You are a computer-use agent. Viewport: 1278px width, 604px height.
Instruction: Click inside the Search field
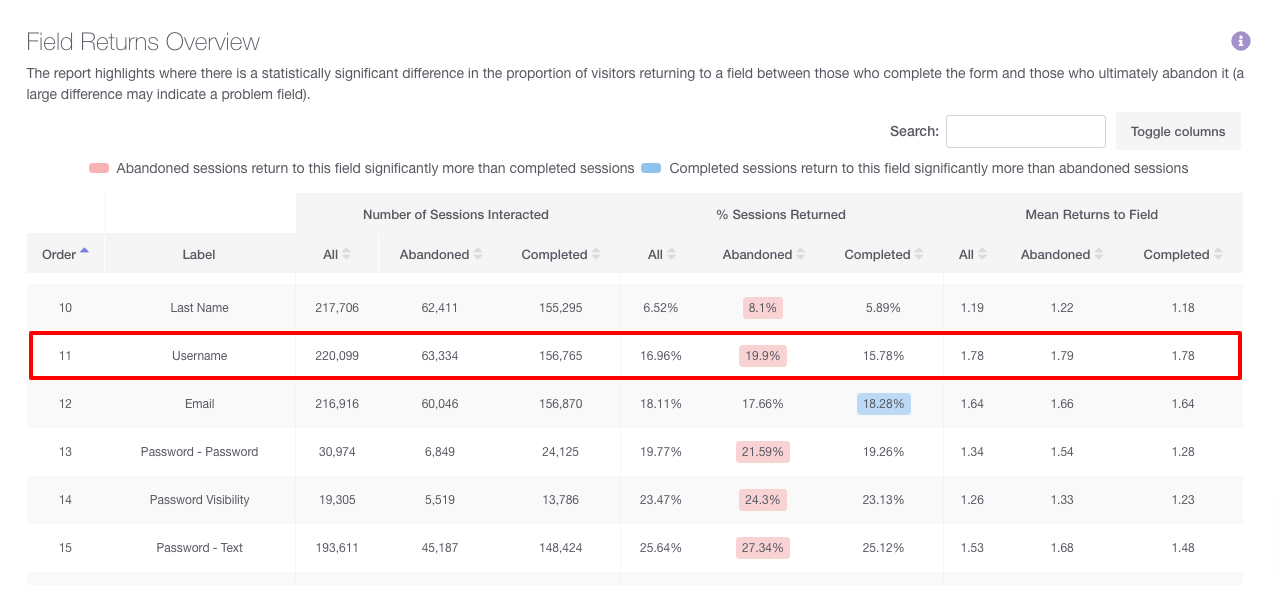point(1025,131)
